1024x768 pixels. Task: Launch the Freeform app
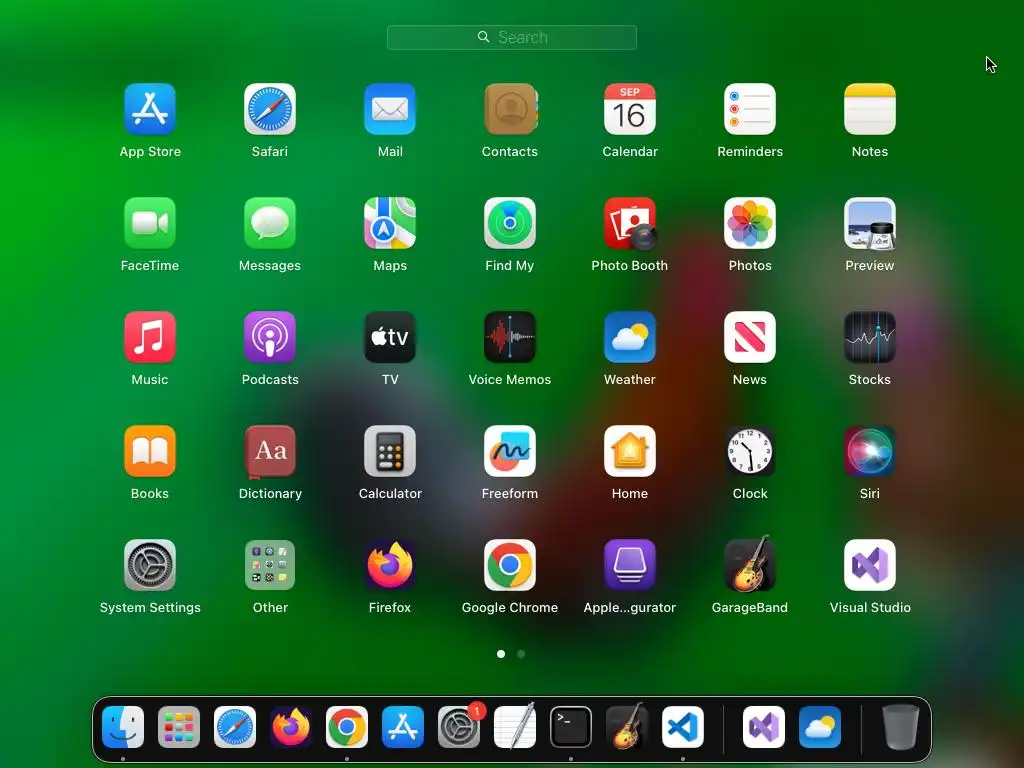[510, 451]
